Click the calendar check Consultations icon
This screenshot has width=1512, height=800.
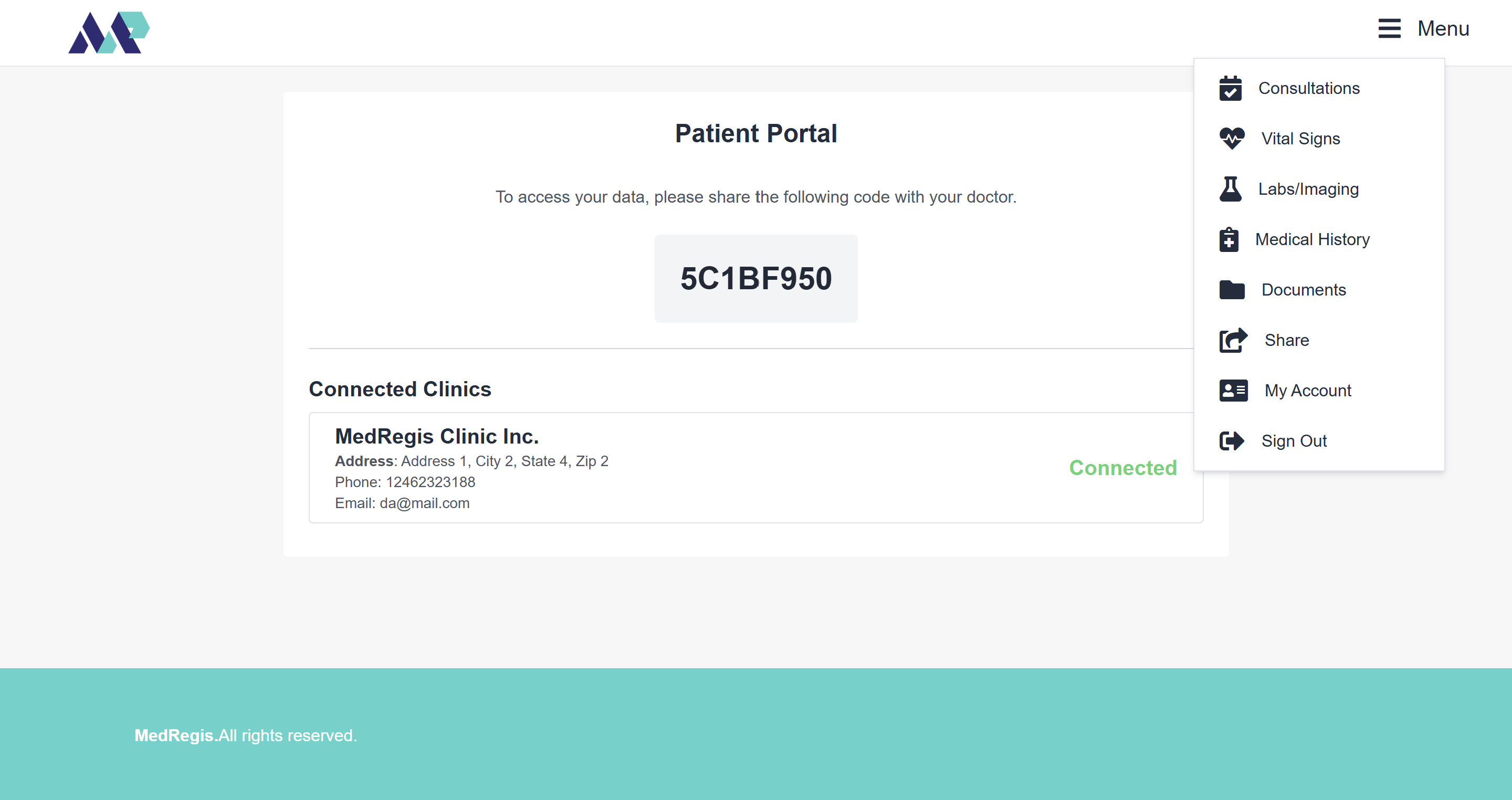click(x=1230, y=89)
